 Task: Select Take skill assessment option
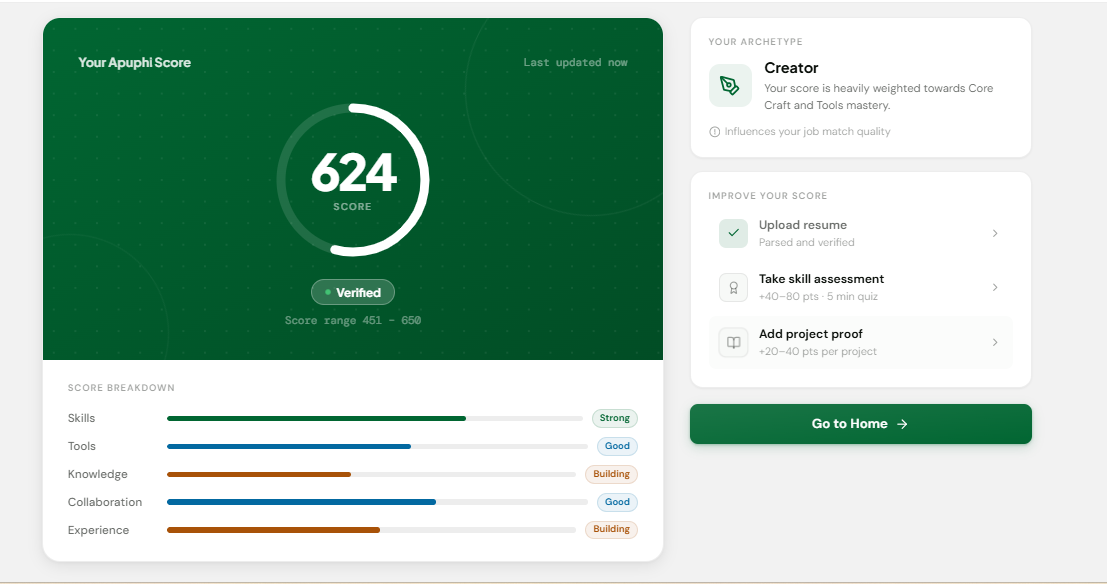pos(861,287)
